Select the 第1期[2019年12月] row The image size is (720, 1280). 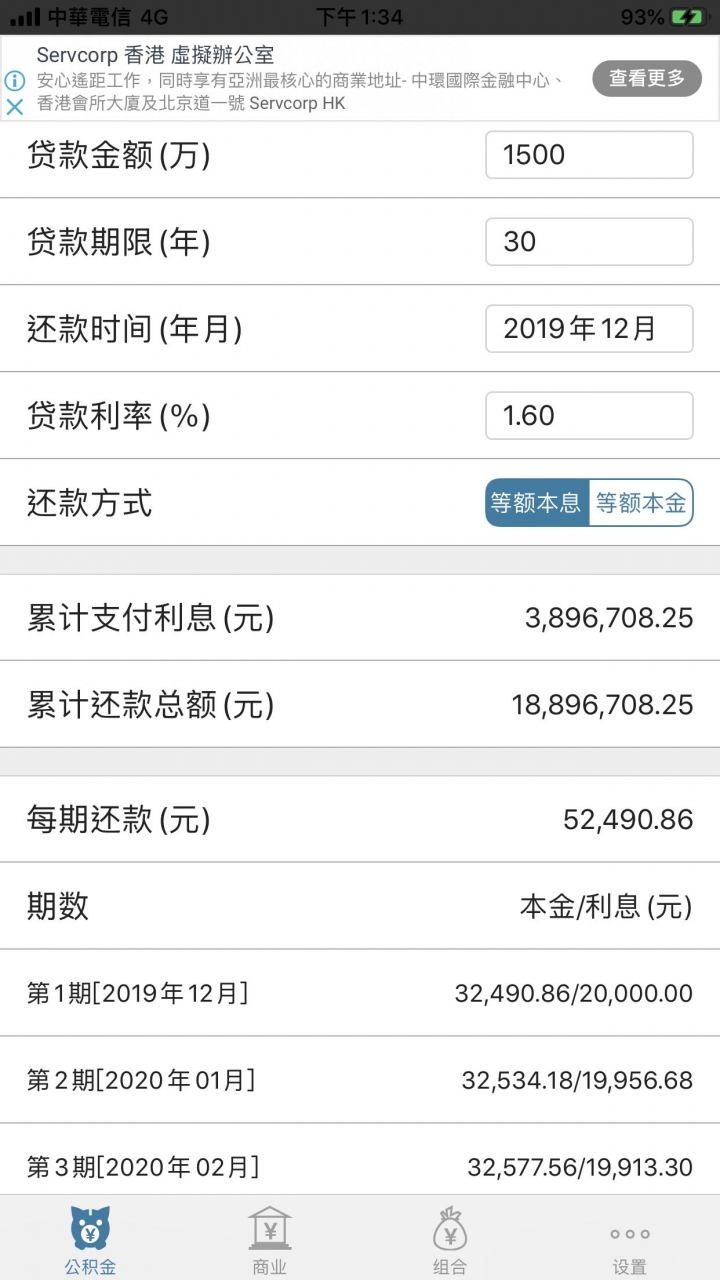tap(360, 993)
